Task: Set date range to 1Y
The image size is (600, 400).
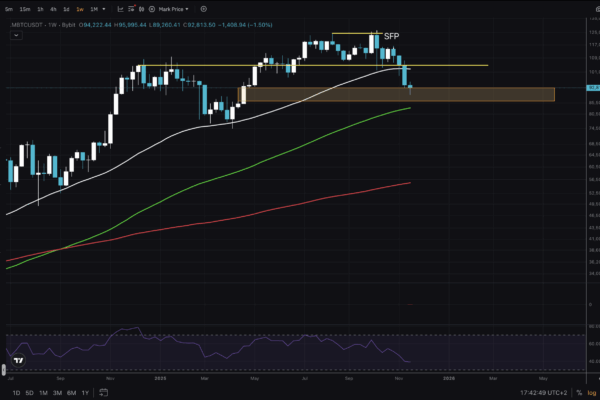Action: (x=85, y=392)
